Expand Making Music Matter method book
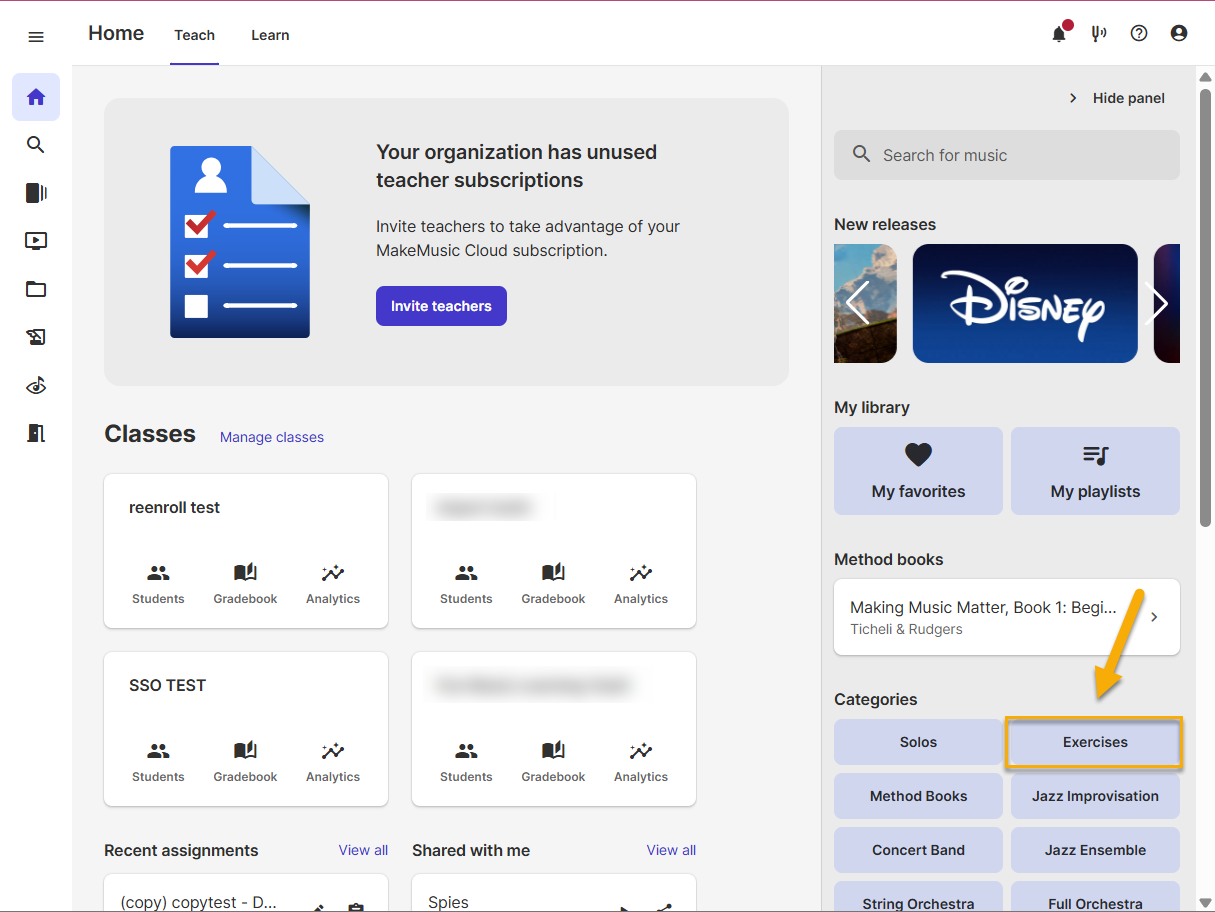 (x=1006, y=617)
